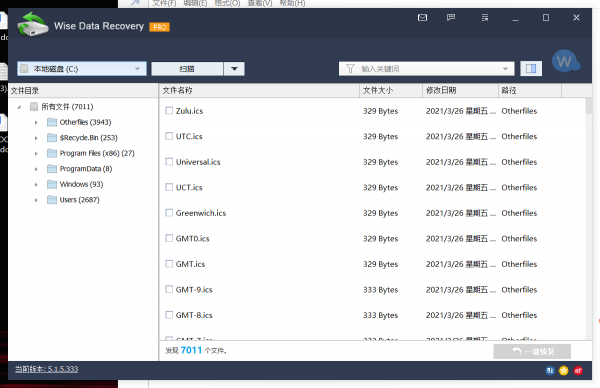Image resolution: width=600 pixels, height=388 pixels.
Task: Expand the Windows (93) tree node
Action: 36,185
